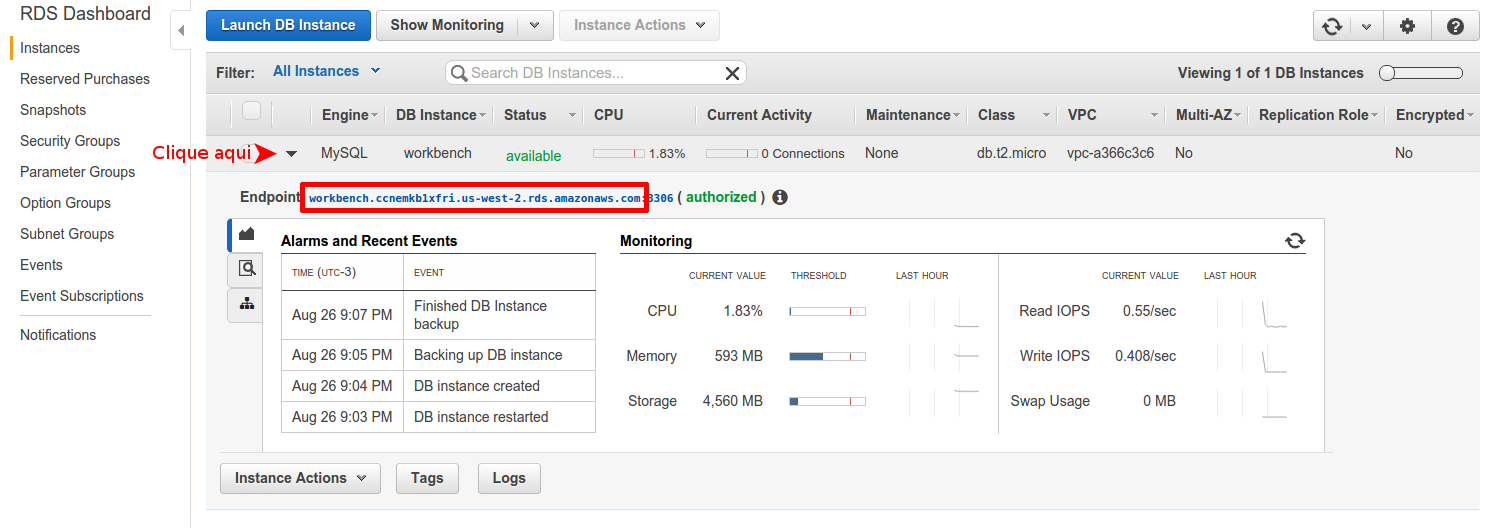
Task: Open Events in the sidebar
Action: tap(41, 265)
